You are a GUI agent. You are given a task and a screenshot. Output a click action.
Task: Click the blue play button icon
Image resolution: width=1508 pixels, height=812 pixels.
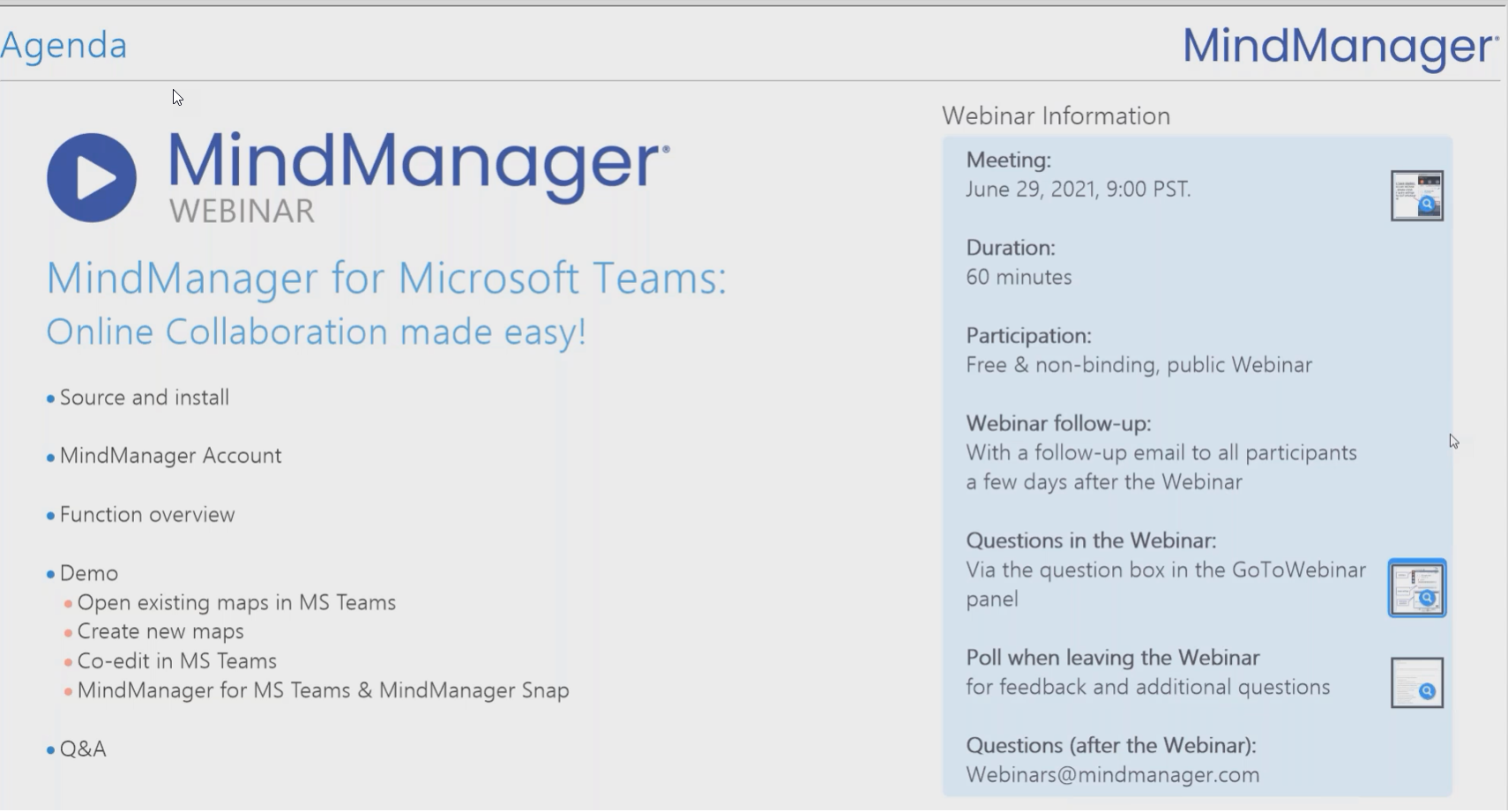[x=92, y=177]
